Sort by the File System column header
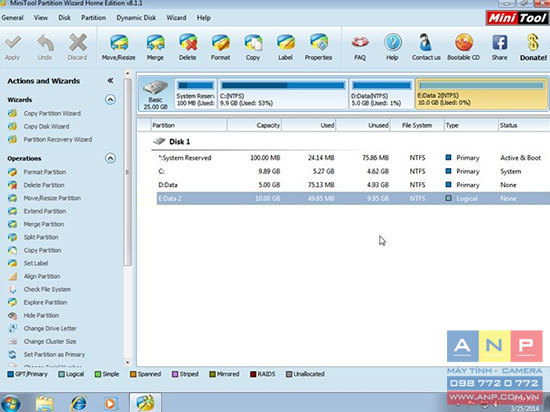This screenshot has height=412, width=550. coord(417,125)
